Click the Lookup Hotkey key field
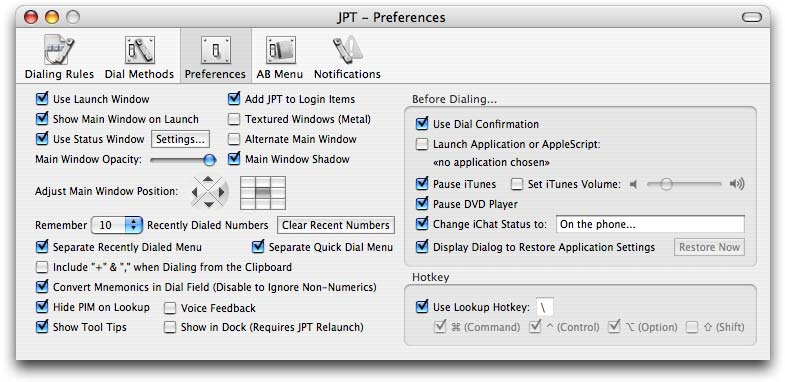Image resolution: width=785 pixels, height=382 pixels. [x=545, y=307]
